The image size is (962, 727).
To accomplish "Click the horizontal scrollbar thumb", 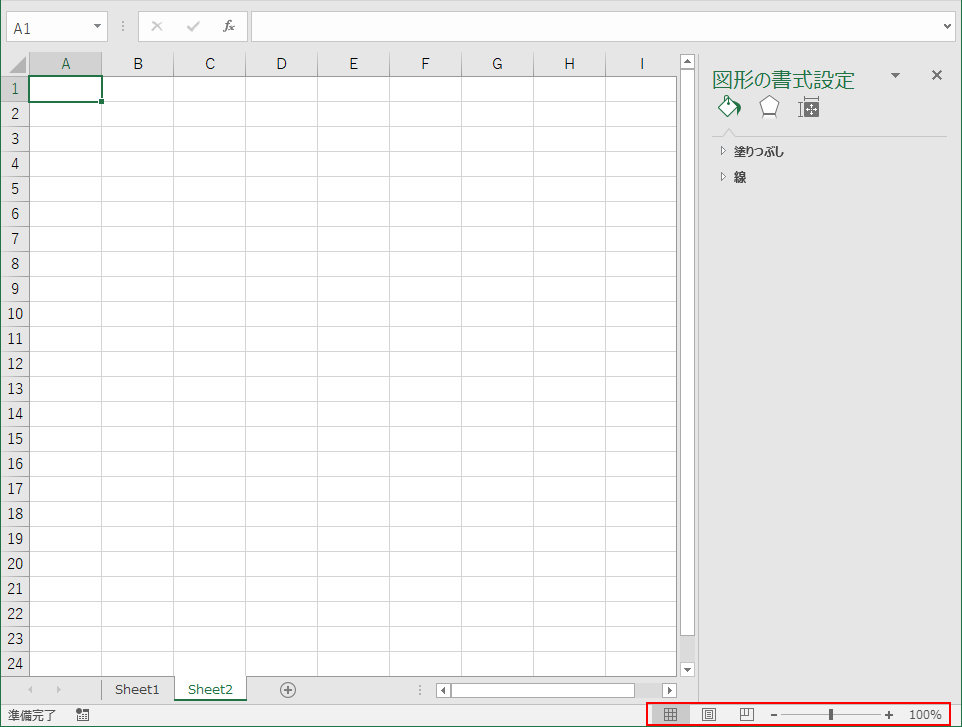I will tap(543, 690).
